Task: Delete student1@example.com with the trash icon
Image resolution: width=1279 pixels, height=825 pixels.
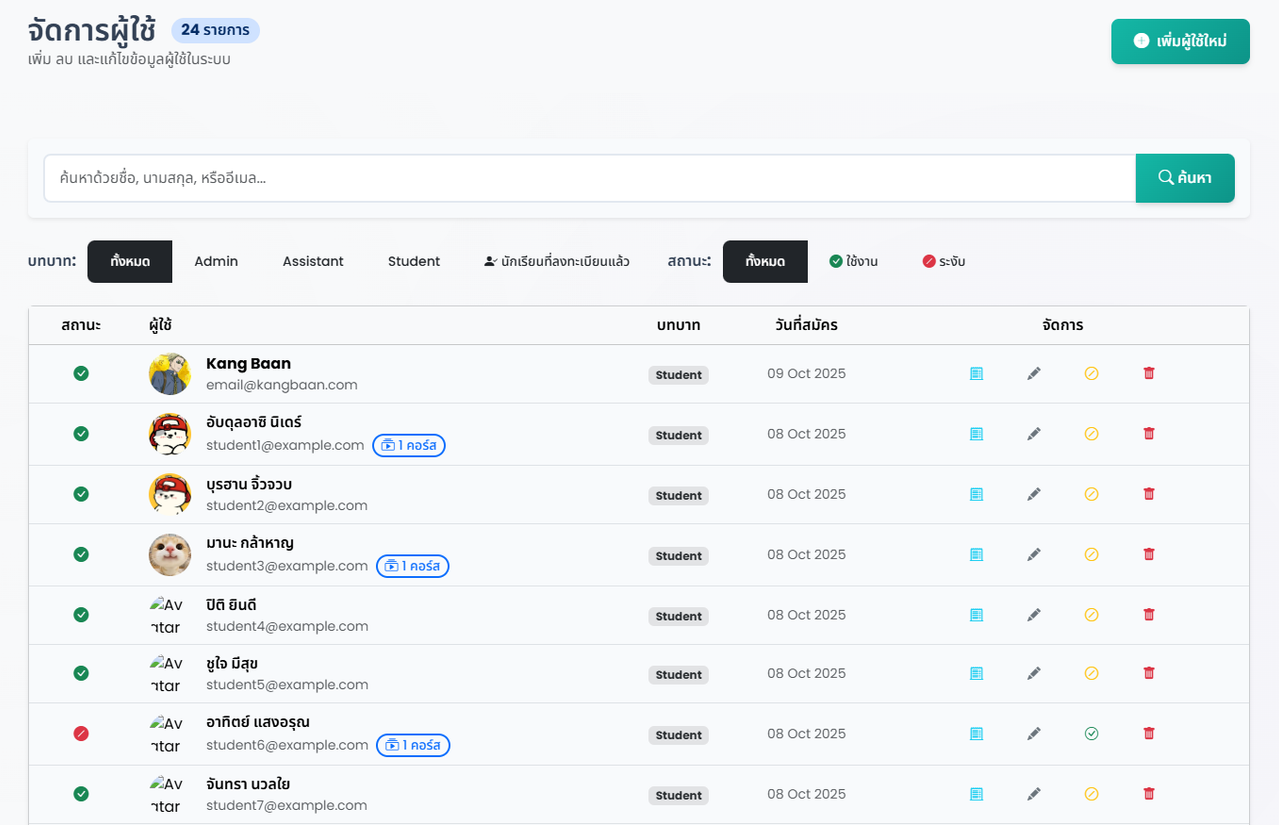Action: click(x=1149, y=434)
